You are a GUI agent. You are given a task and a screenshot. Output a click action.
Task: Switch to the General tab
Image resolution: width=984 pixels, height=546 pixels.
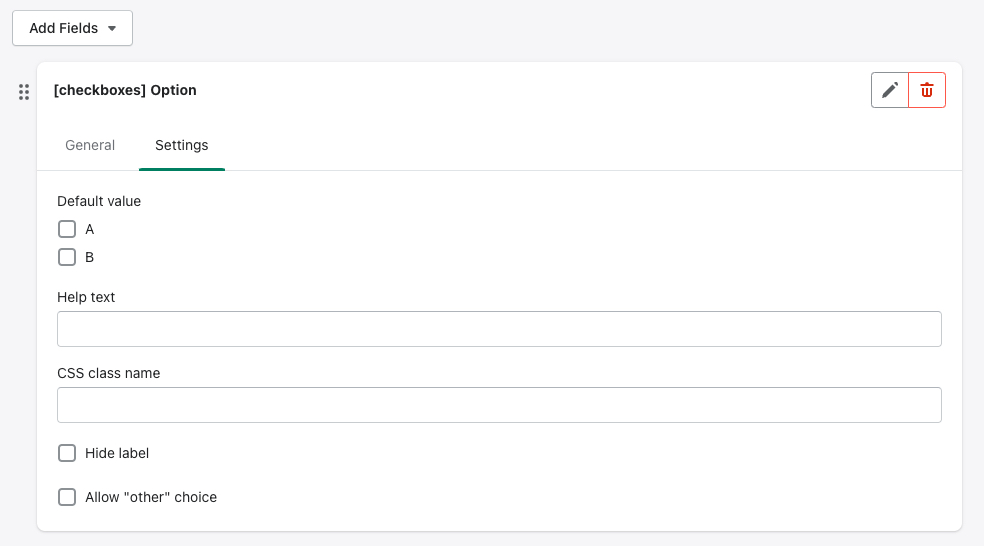90,145
